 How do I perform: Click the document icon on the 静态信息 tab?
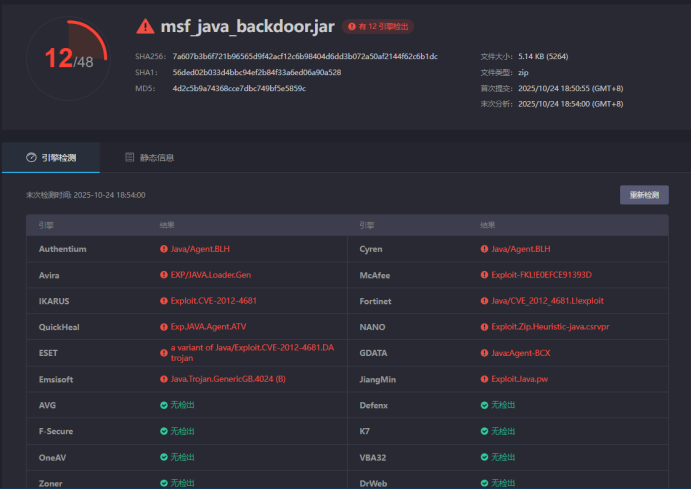tap(130, 157)
